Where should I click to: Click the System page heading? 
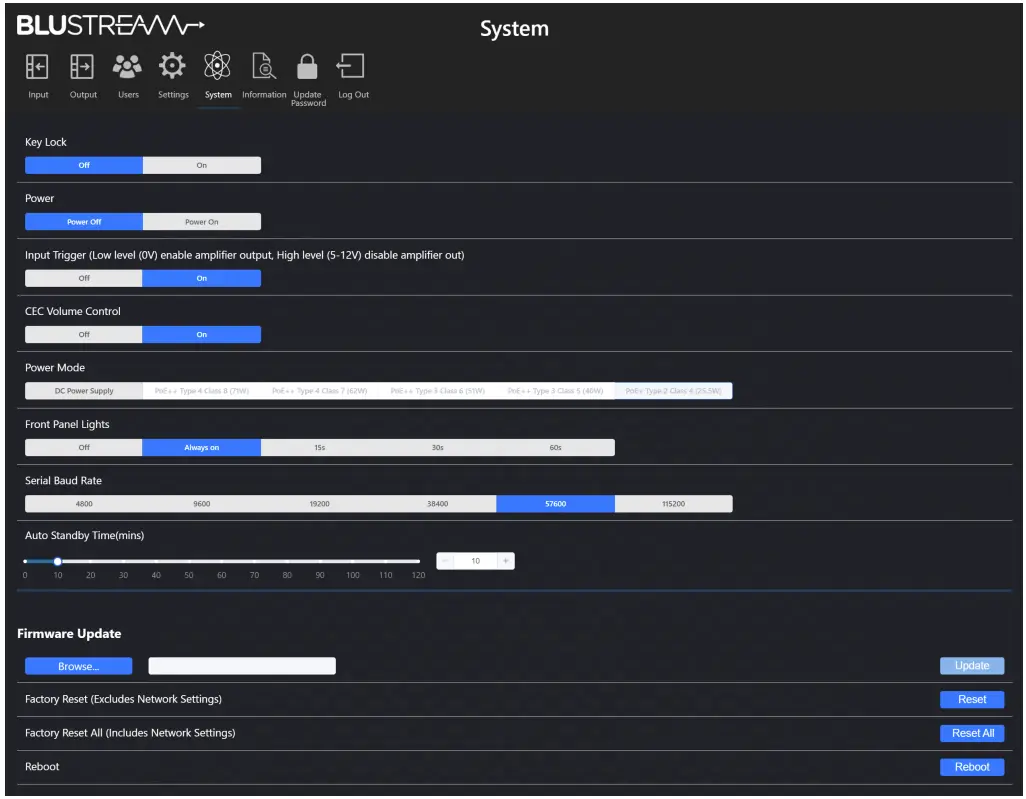tap(514, 29)
